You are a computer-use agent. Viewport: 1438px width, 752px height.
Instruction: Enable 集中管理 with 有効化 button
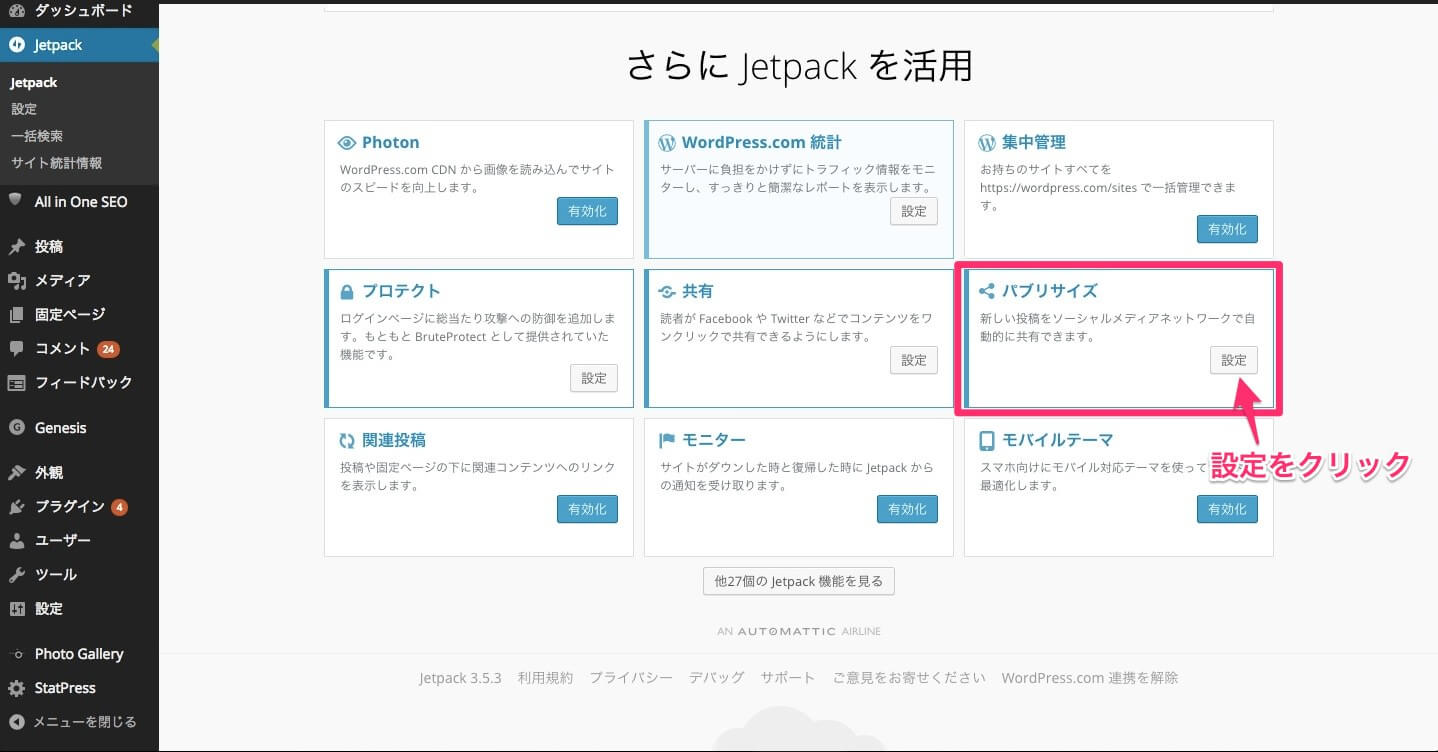[1227, 229]
